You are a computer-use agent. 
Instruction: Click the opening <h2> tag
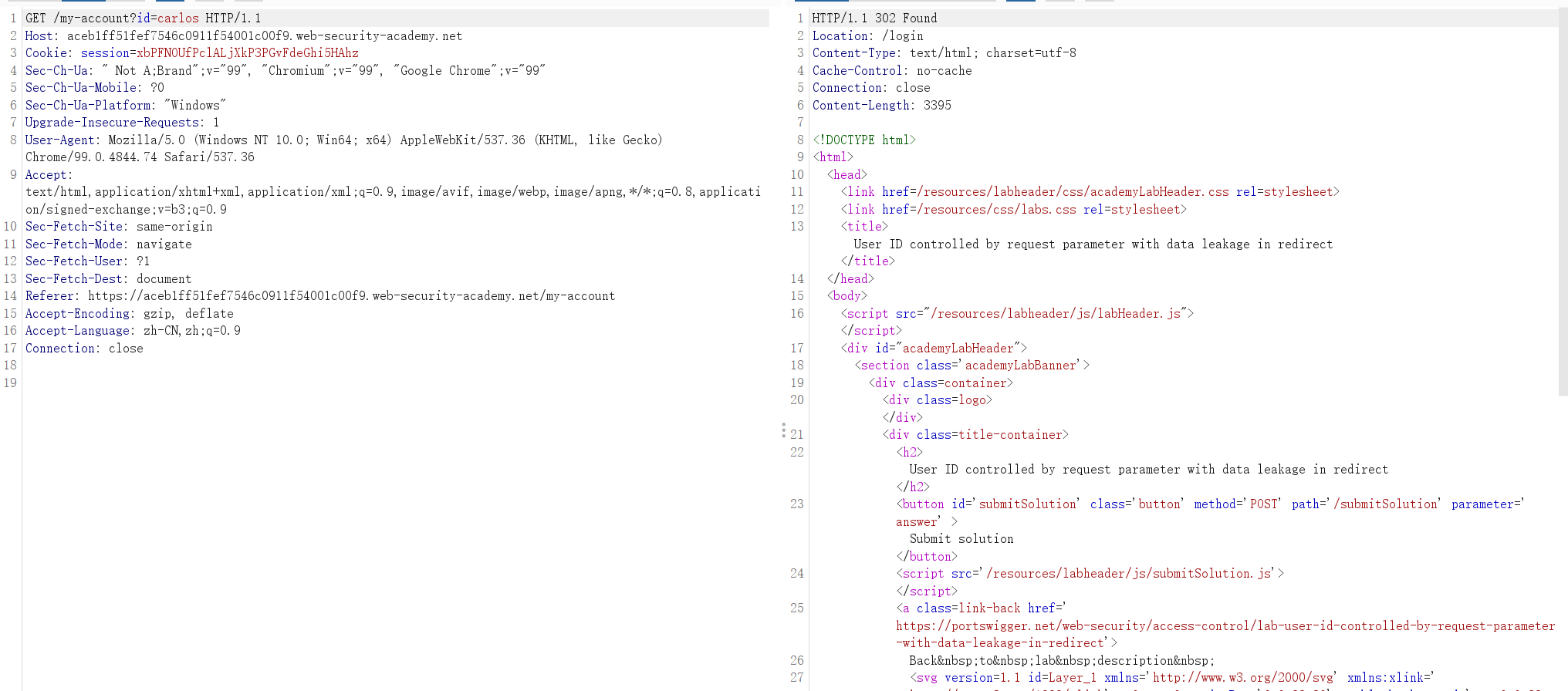910,452
